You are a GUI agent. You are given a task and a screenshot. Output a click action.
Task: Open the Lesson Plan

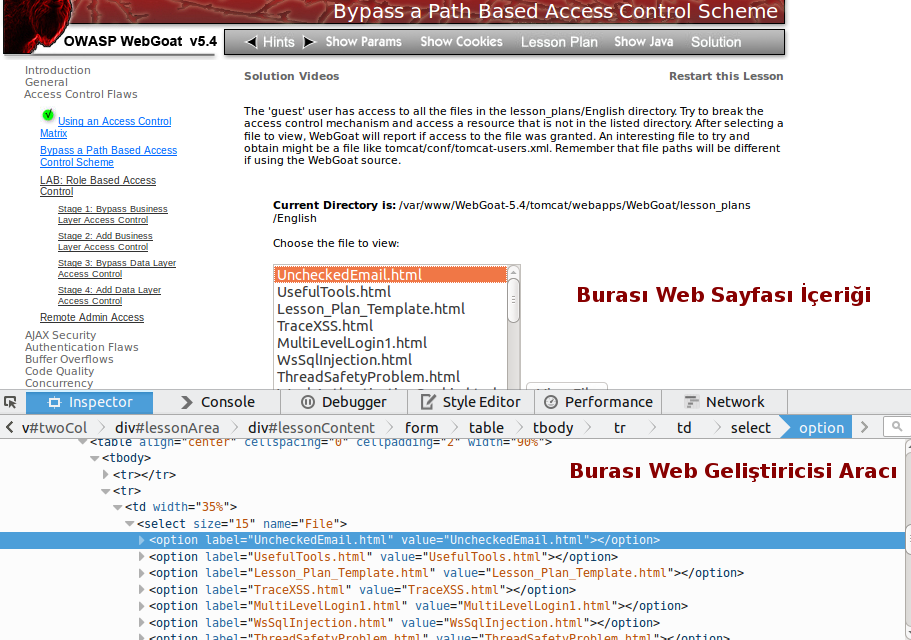pos(559,42)
